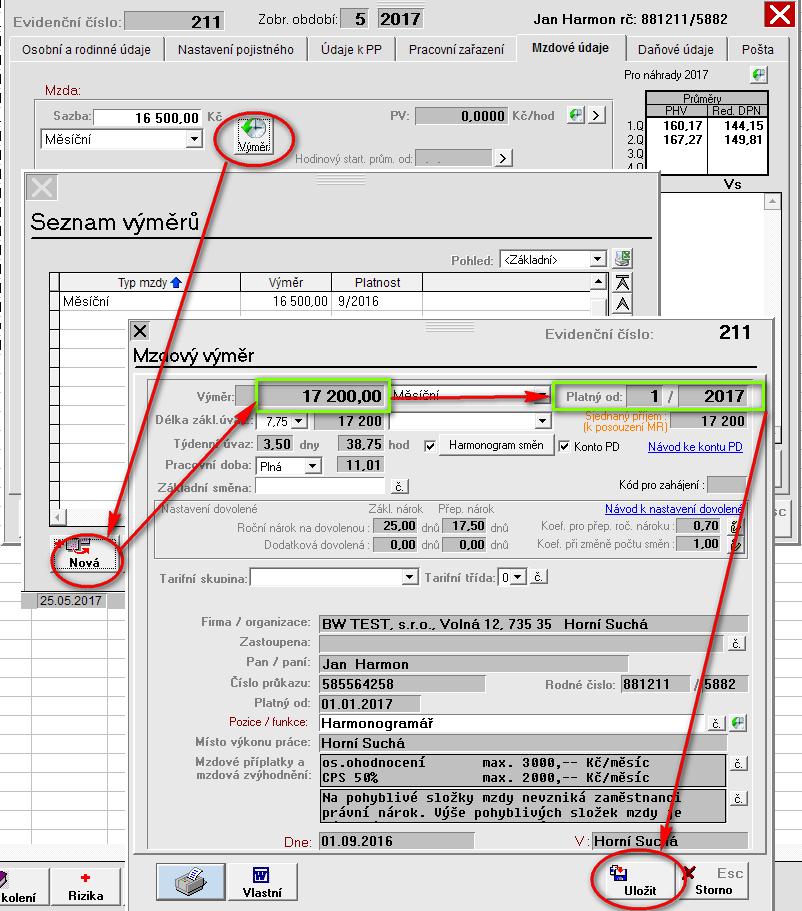This screenshot has width=802, height=911.
Task: Jump to first record arrow in Seznam výměrů
Action: click(x=622, y=283)
